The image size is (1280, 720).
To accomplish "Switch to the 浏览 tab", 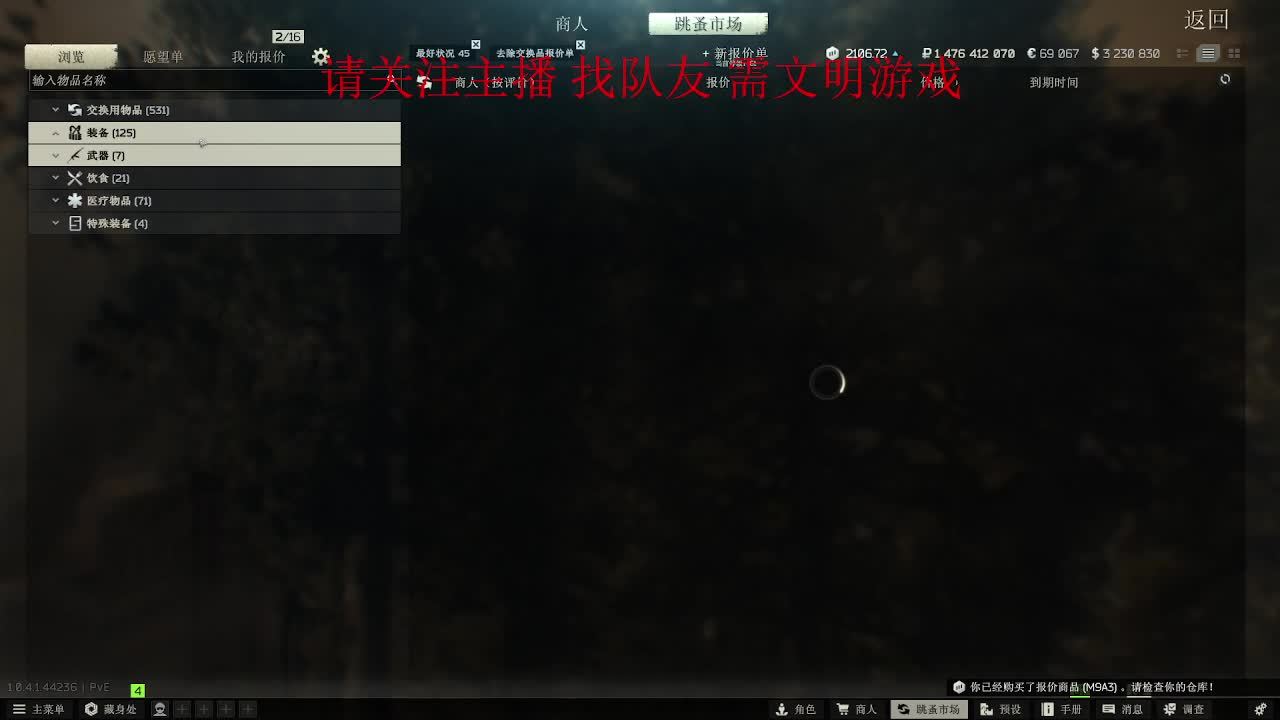I will [71, 57].
